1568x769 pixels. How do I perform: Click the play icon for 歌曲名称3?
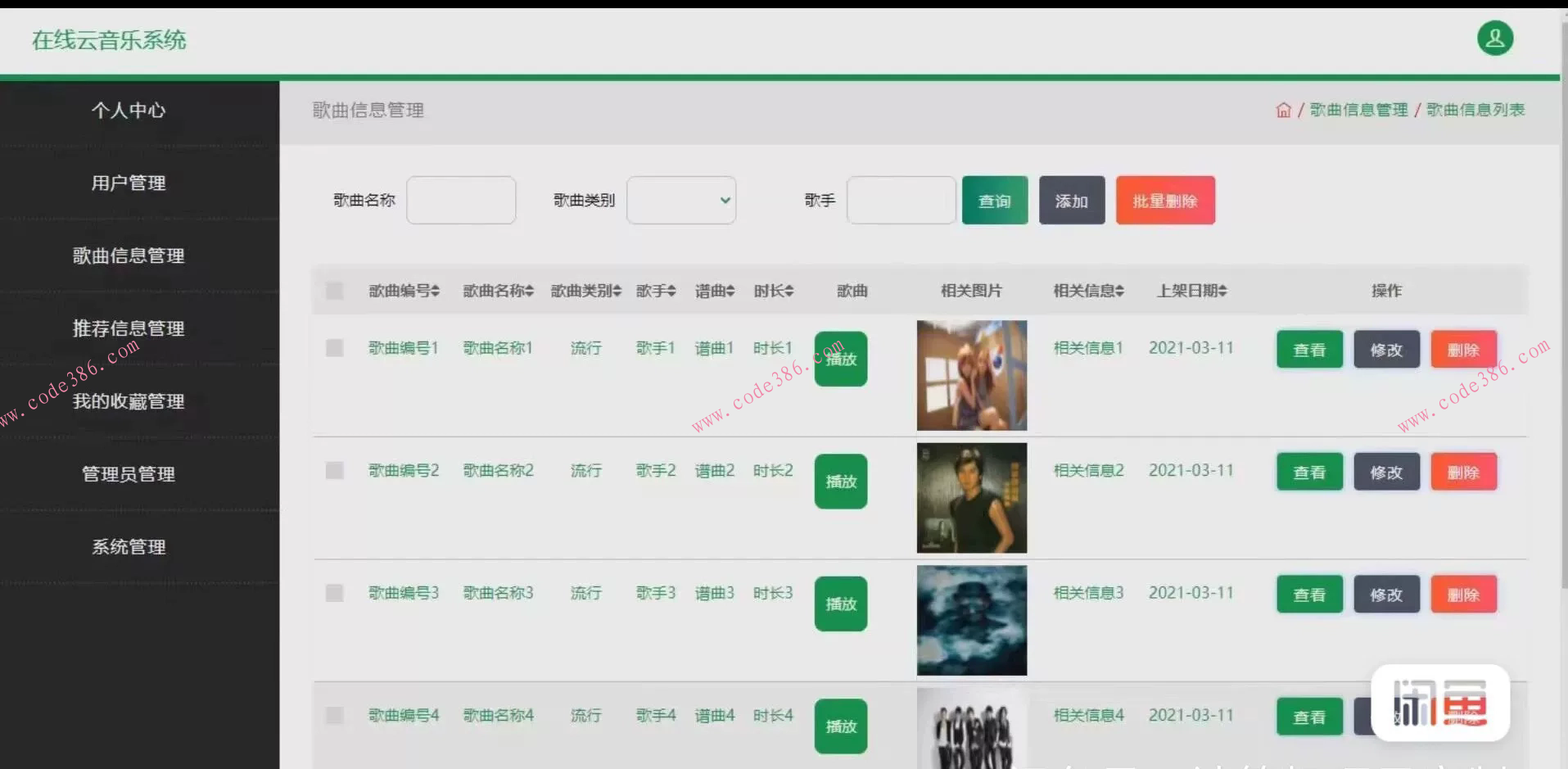coord(840,604)
